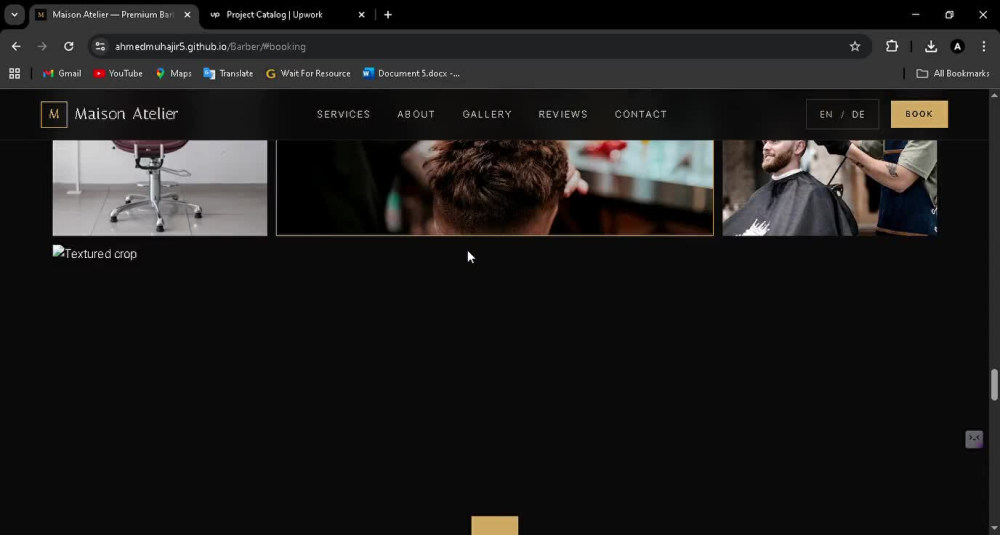Click the gold button at page bottom
This screenshot has height=535, width=1000.
pos(495,525)
